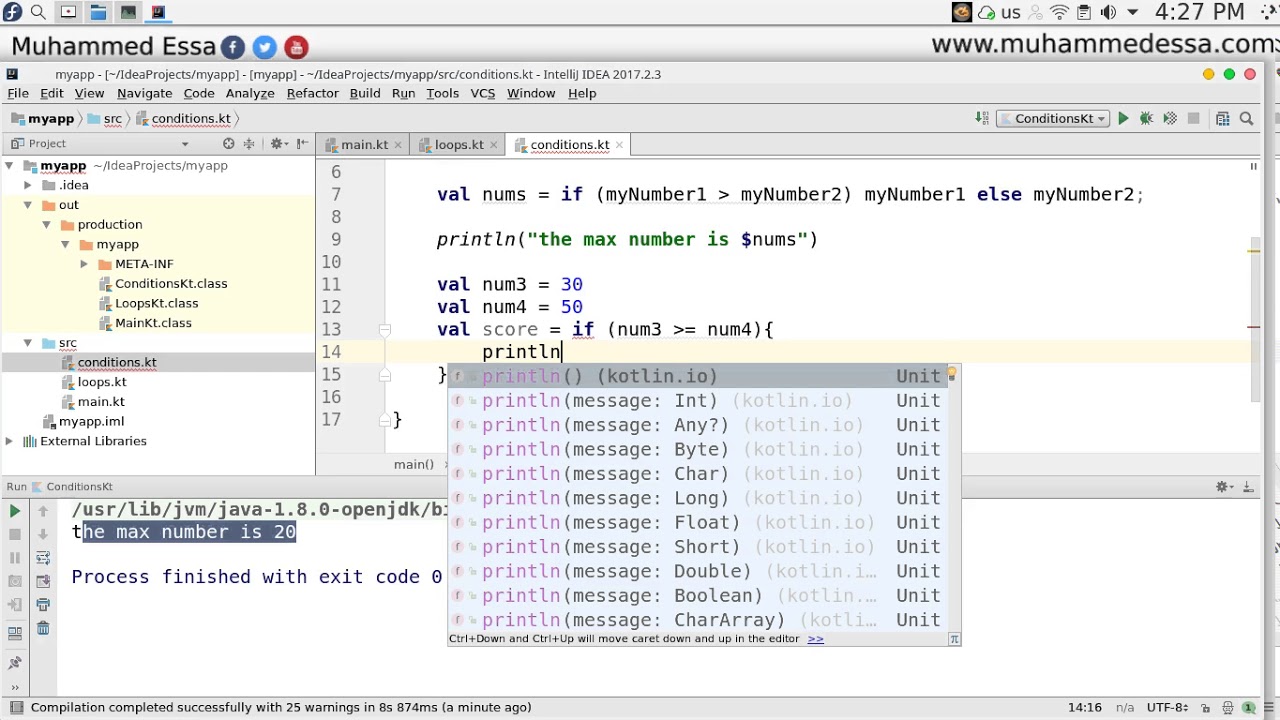Open Project Structure icon in top toolbar
Image resolution: width=1280 pixels, height=720 pixels.
point(1222,119)
